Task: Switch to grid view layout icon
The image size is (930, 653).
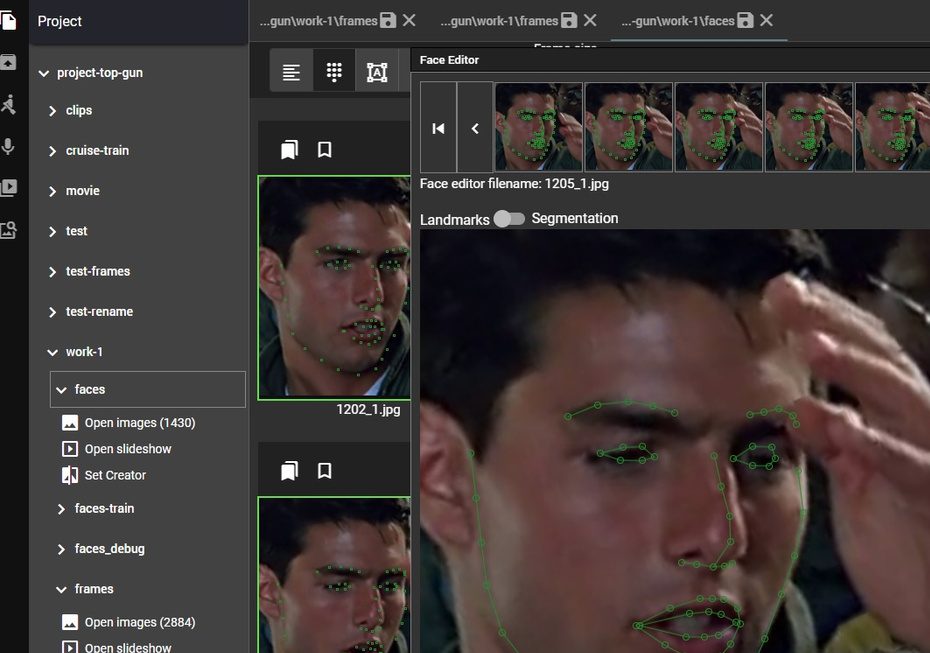Action: pos(334,72)
